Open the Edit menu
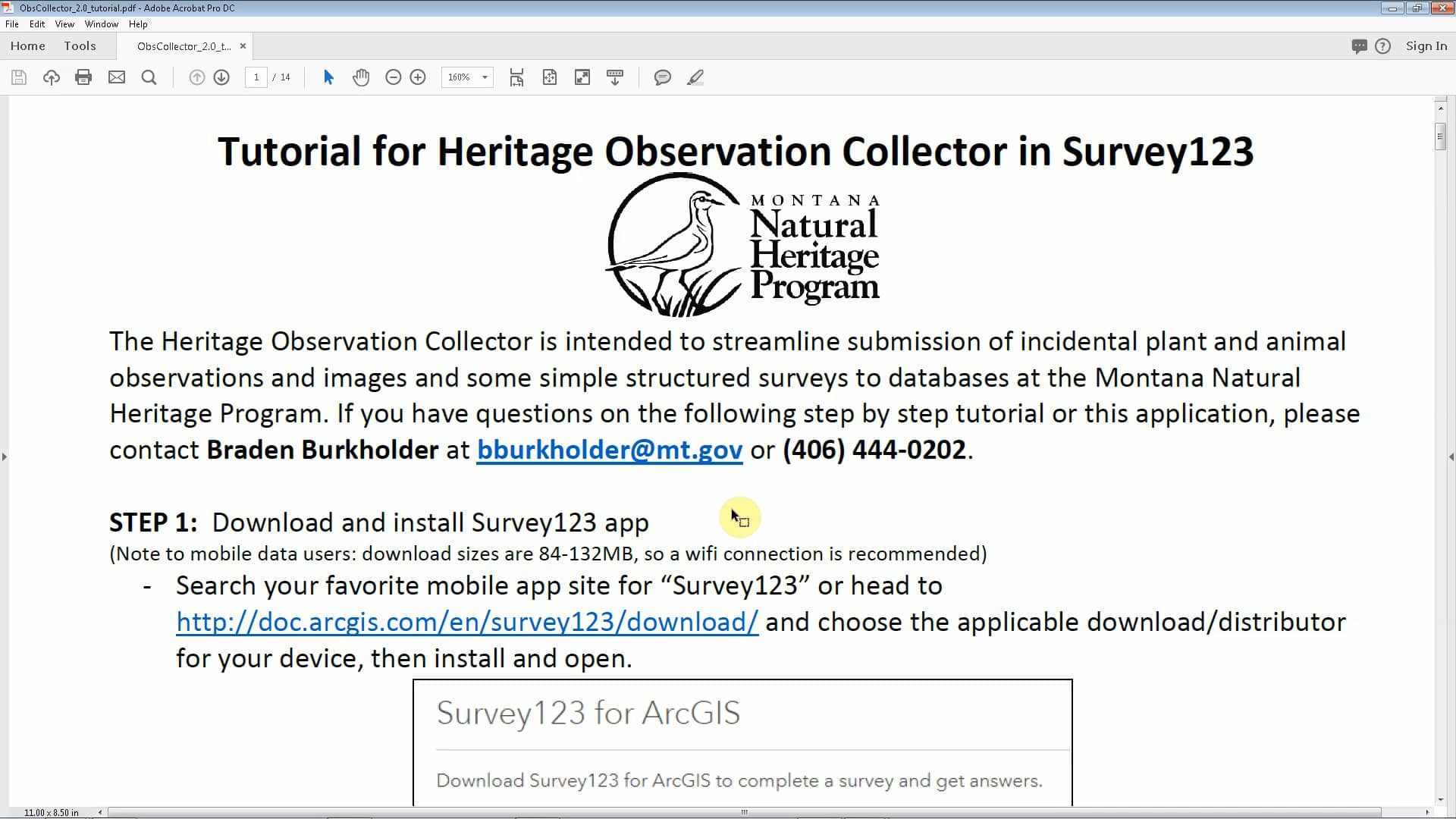Screen dimensions: 1456x819 pos(37,24)
